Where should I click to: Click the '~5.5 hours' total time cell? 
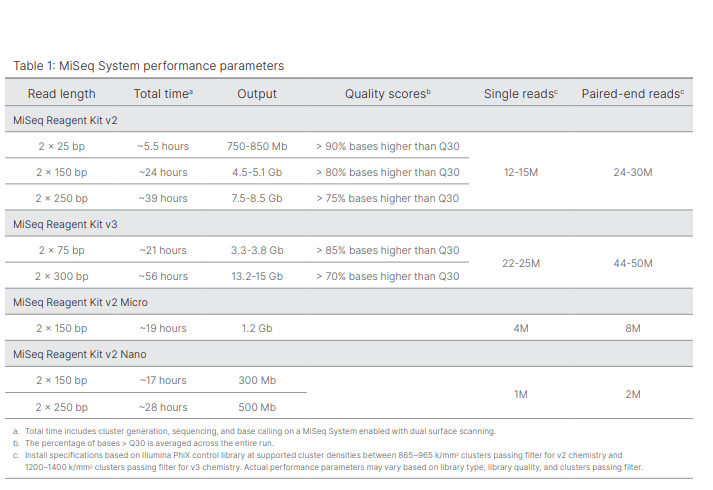coord(163,146)
